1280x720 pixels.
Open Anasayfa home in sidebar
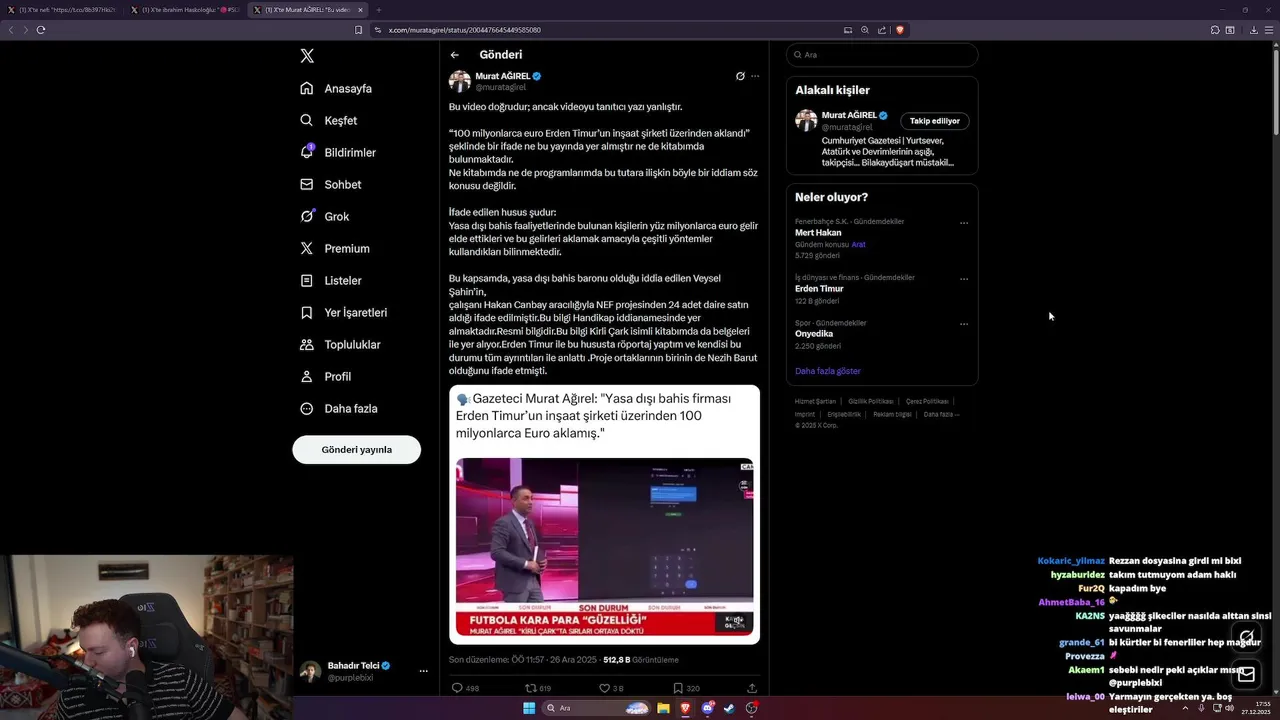(x=336, y=88)
